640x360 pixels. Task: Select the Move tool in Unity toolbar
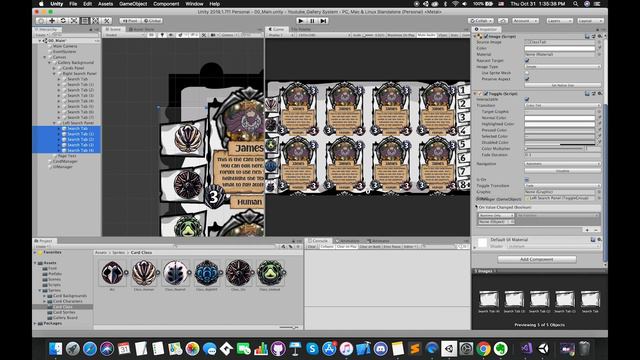[x=52, y=20]
